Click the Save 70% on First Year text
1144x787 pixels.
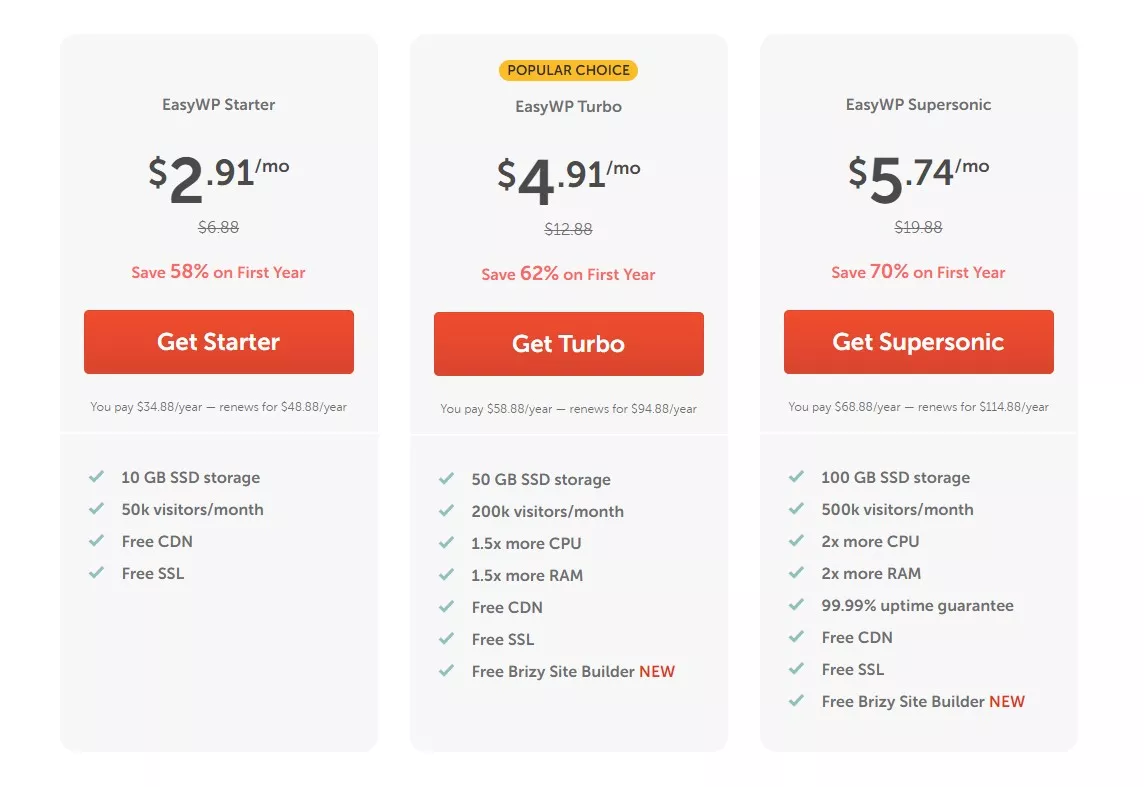tap(919, 272)
